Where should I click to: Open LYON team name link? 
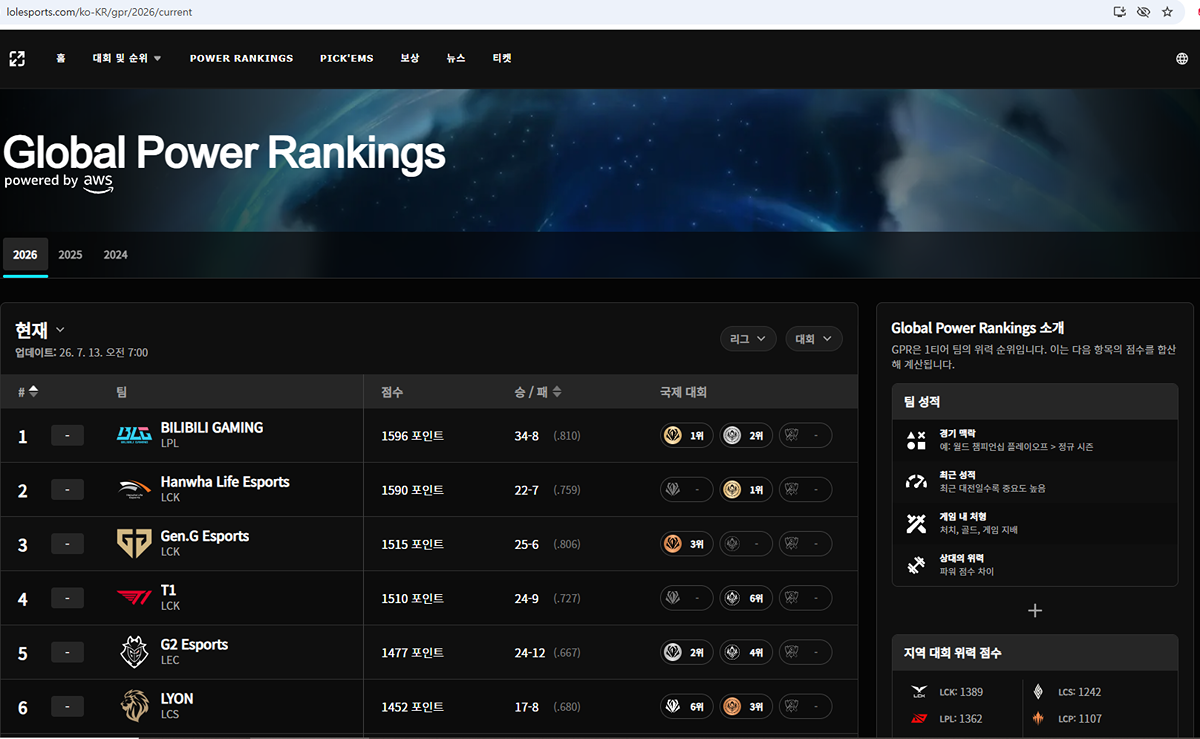coord(177,698)
